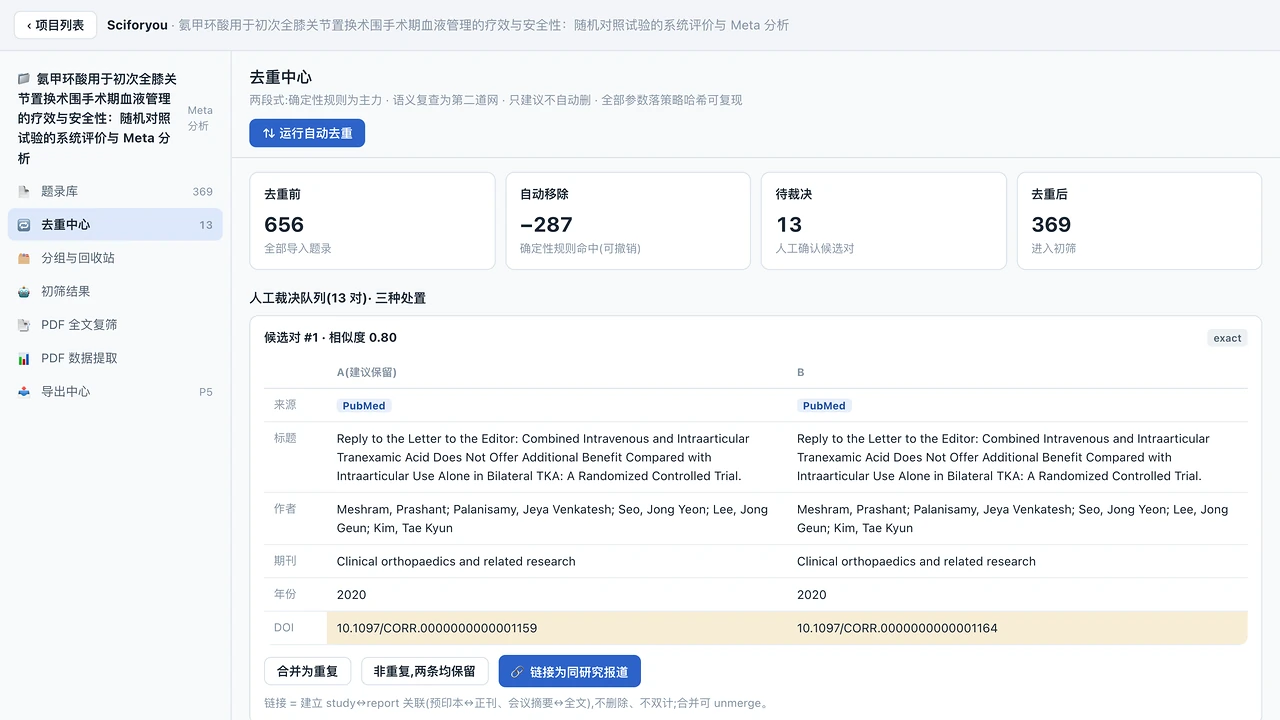Click the PDF 全文复筛 document icon
1280x720 pixels.
click(24, 325)
